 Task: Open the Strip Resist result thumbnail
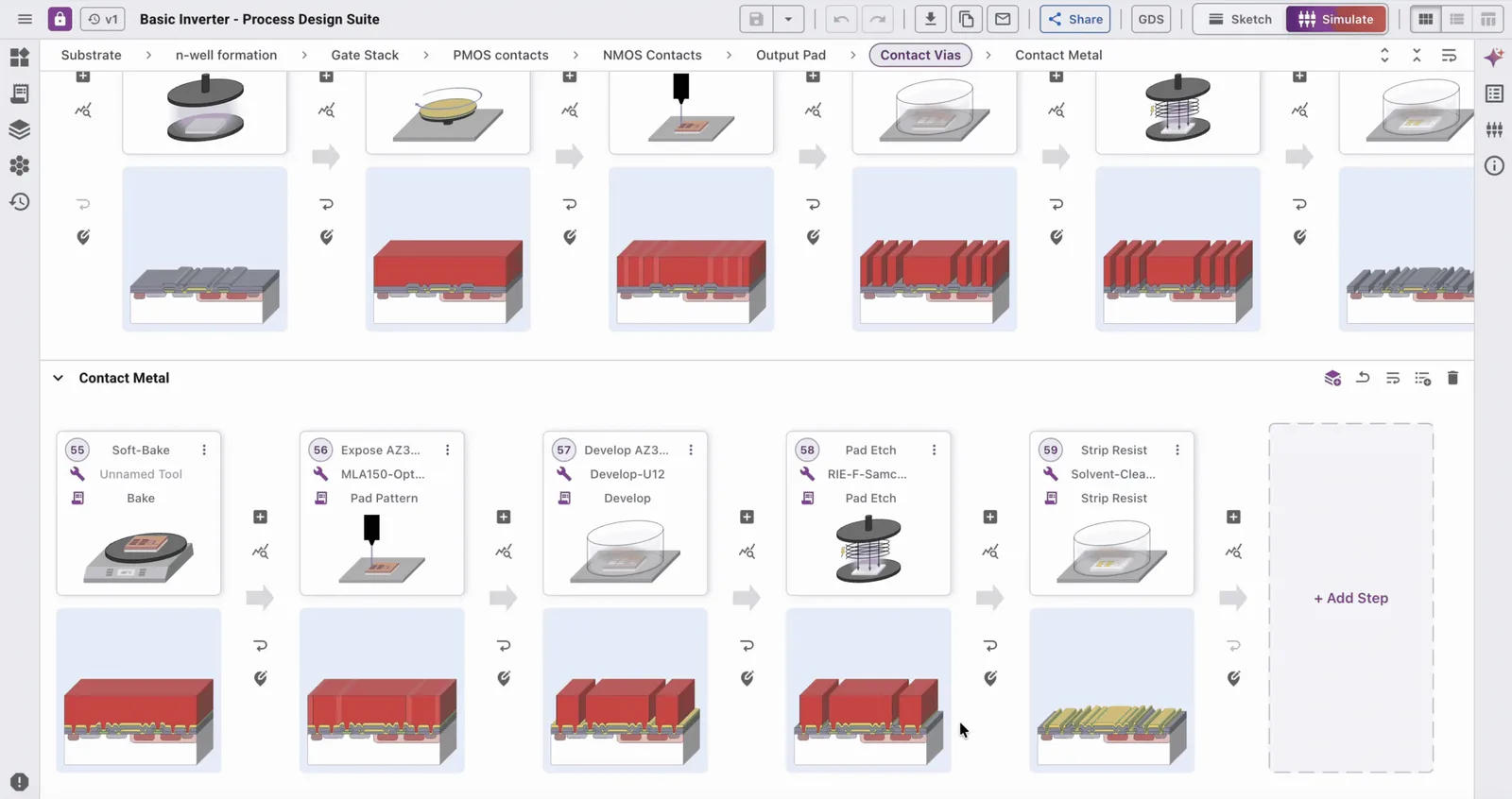1111,690
